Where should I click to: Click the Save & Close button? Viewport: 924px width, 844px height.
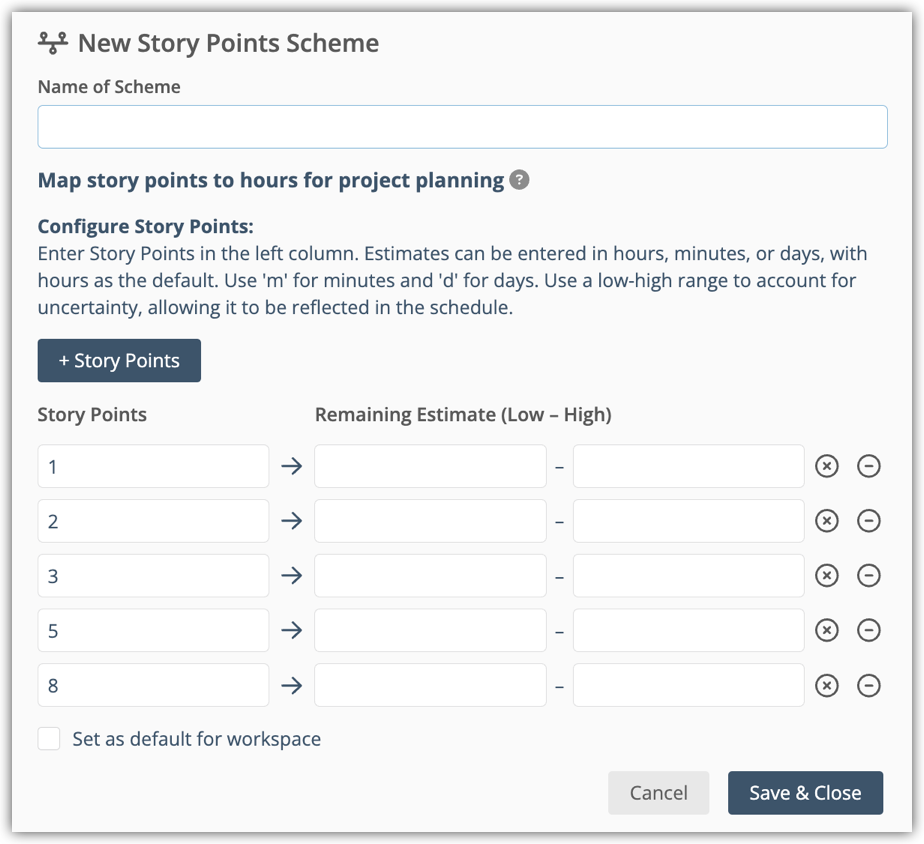(805, 793)
